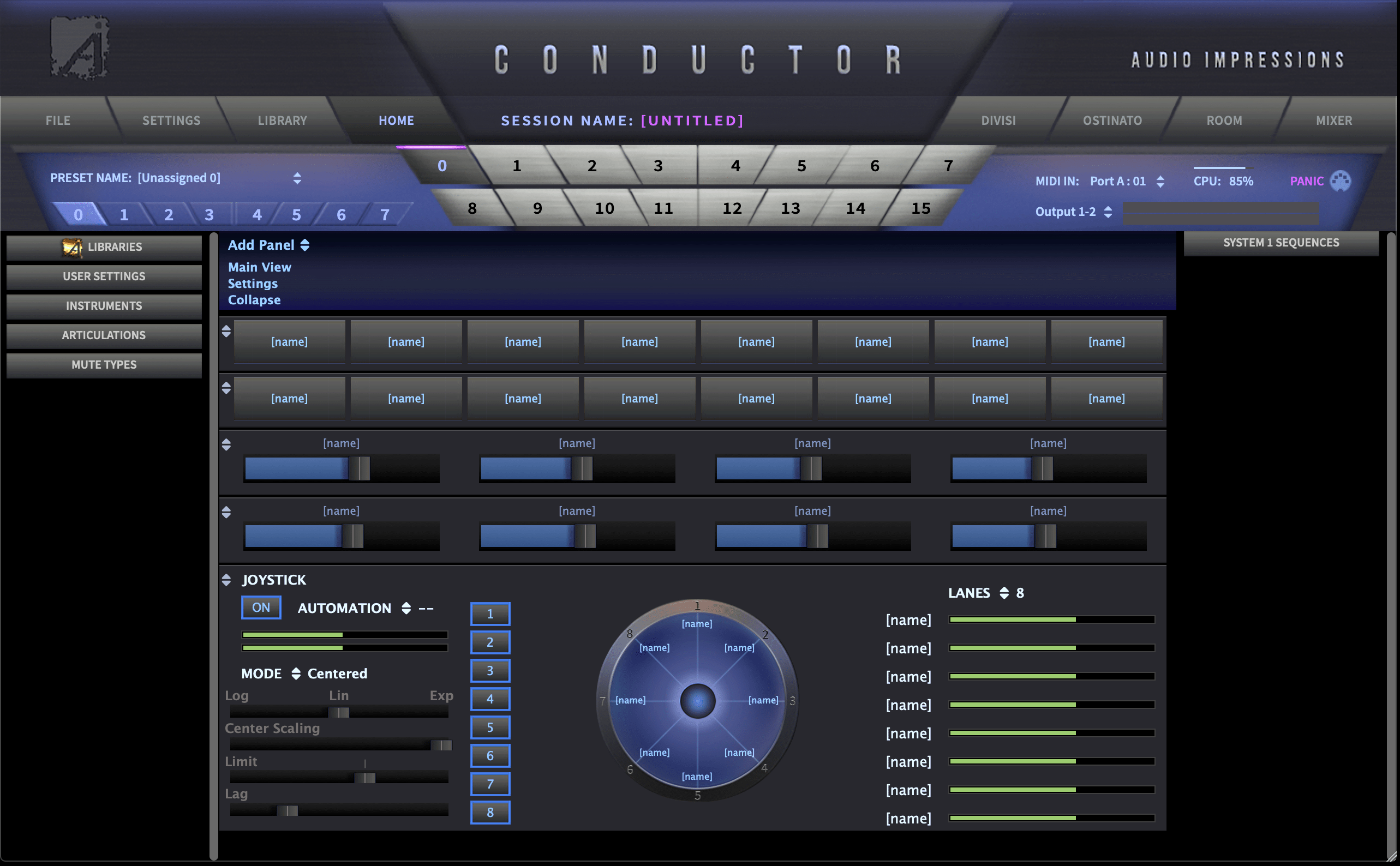
Task: Select Main View link
Action: [x=260, y=267]
